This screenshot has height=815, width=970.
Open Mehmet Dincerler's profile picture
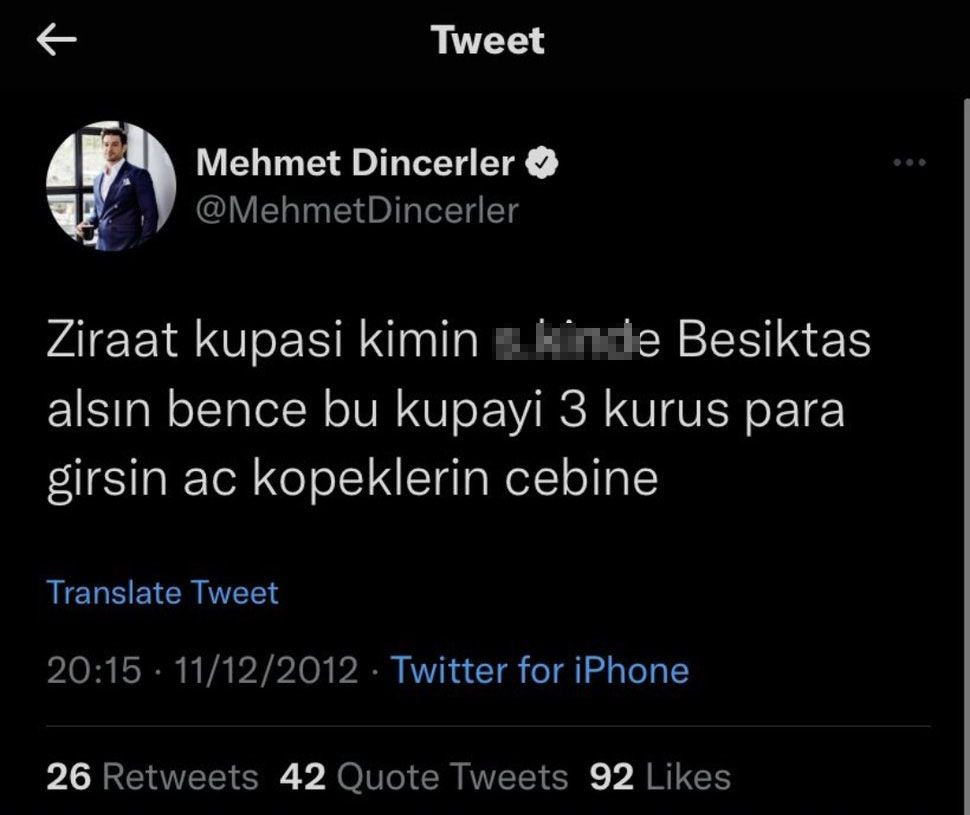[113, 187]
